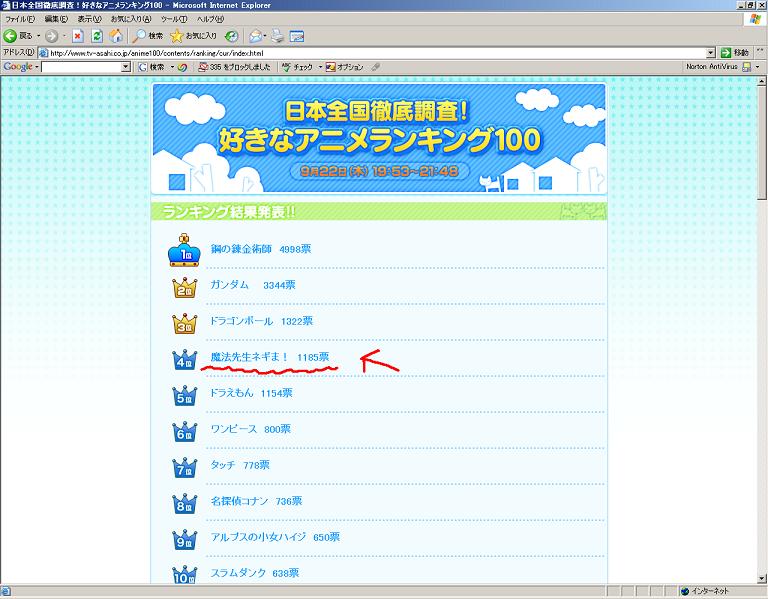Click the internet zone globe in status bar
768x599 pixels.
click(x=685, y=591)
